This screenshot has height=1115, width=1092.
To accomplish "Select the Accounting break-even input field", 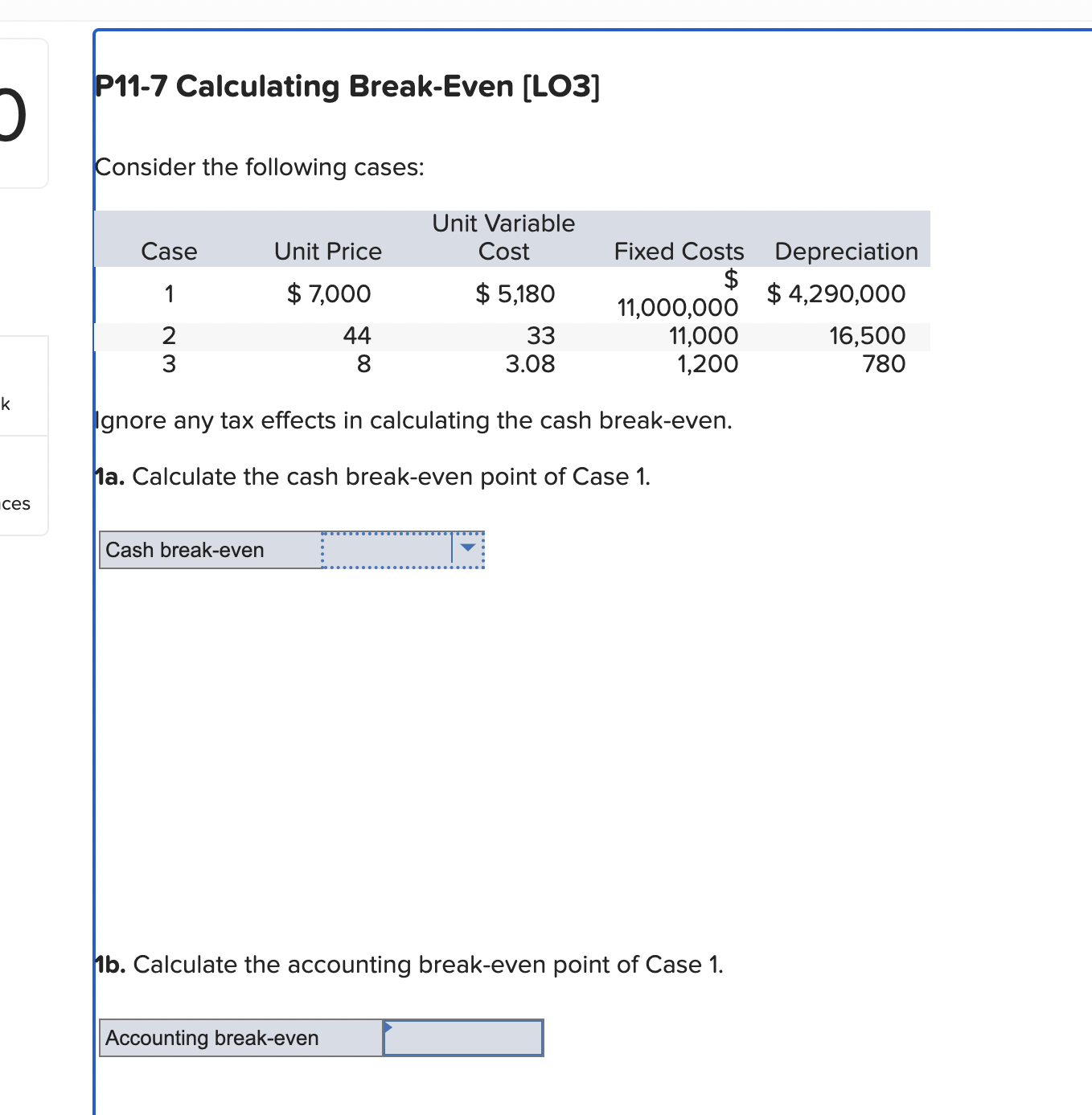I will point(462,1038).
